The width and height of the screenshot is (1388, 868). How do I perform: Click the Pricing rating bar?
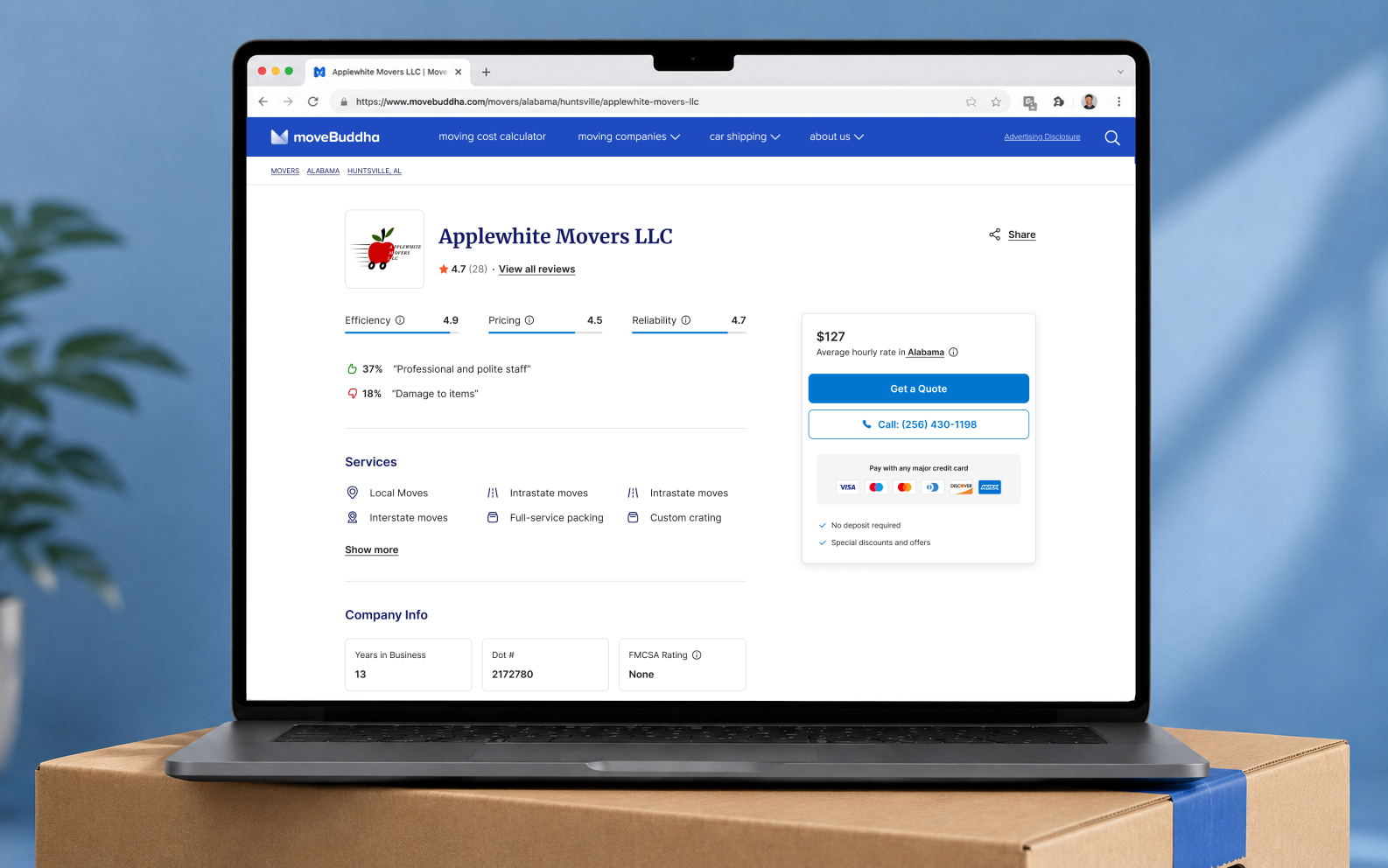point(545,332)
